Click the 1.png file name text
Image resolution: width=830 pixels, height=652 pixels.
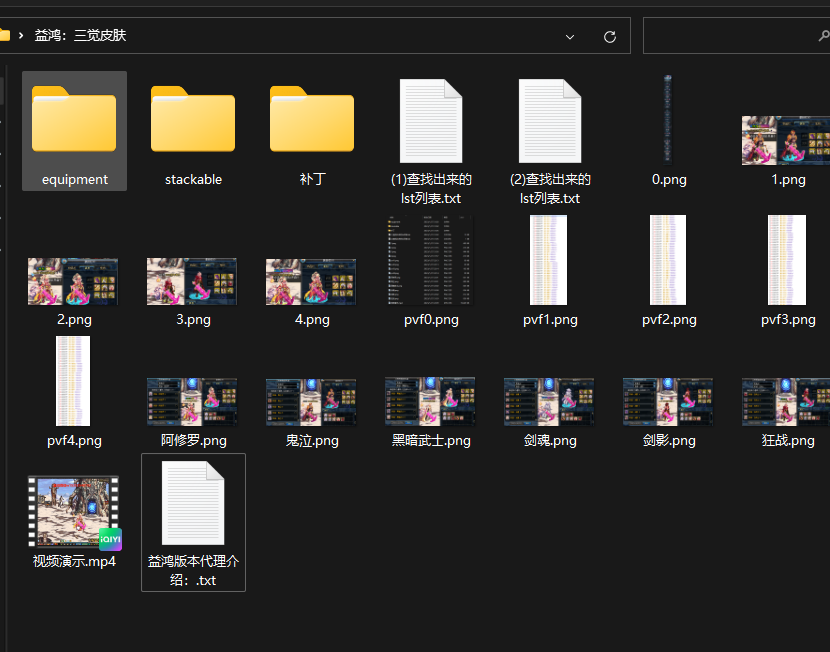click(788, 179)
